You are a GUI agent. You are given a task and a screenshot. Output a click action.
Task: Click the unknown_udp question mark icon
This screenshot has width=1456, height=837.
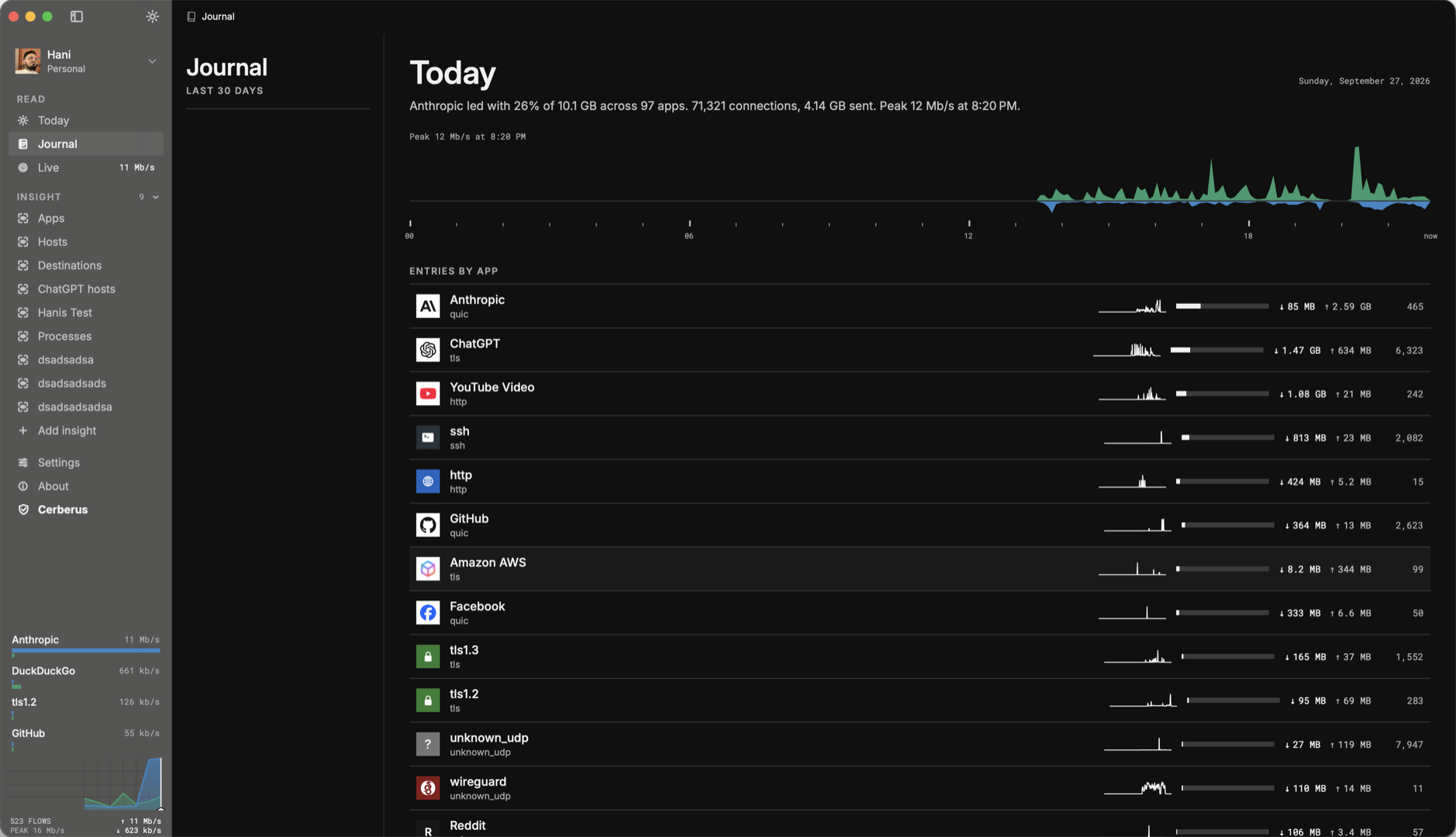pos(428,745)
